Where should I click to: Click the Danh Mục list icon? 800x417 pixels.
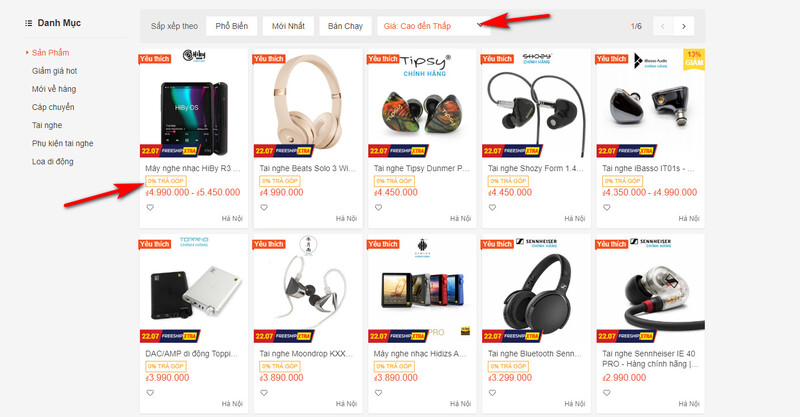29,23
